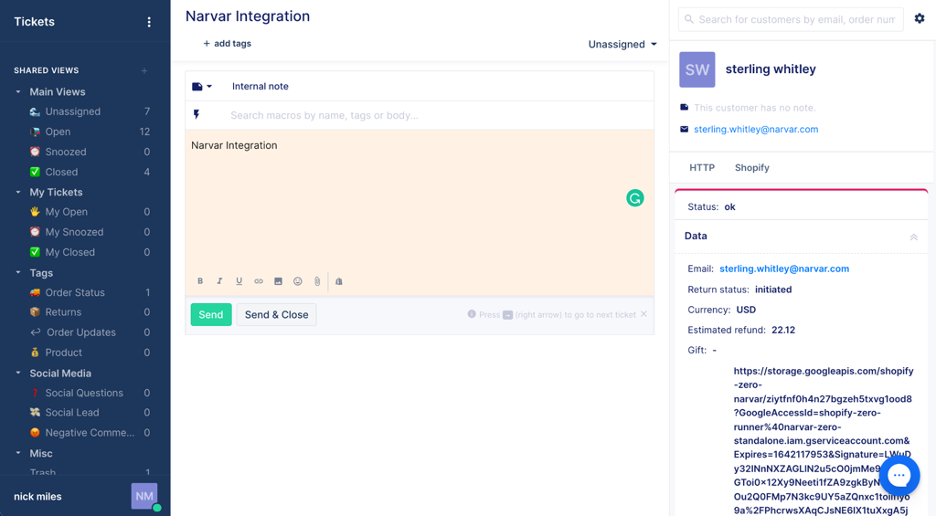Insert an image into the note
This screenshot has height=516, width=936.
click(x=278, y=281)
